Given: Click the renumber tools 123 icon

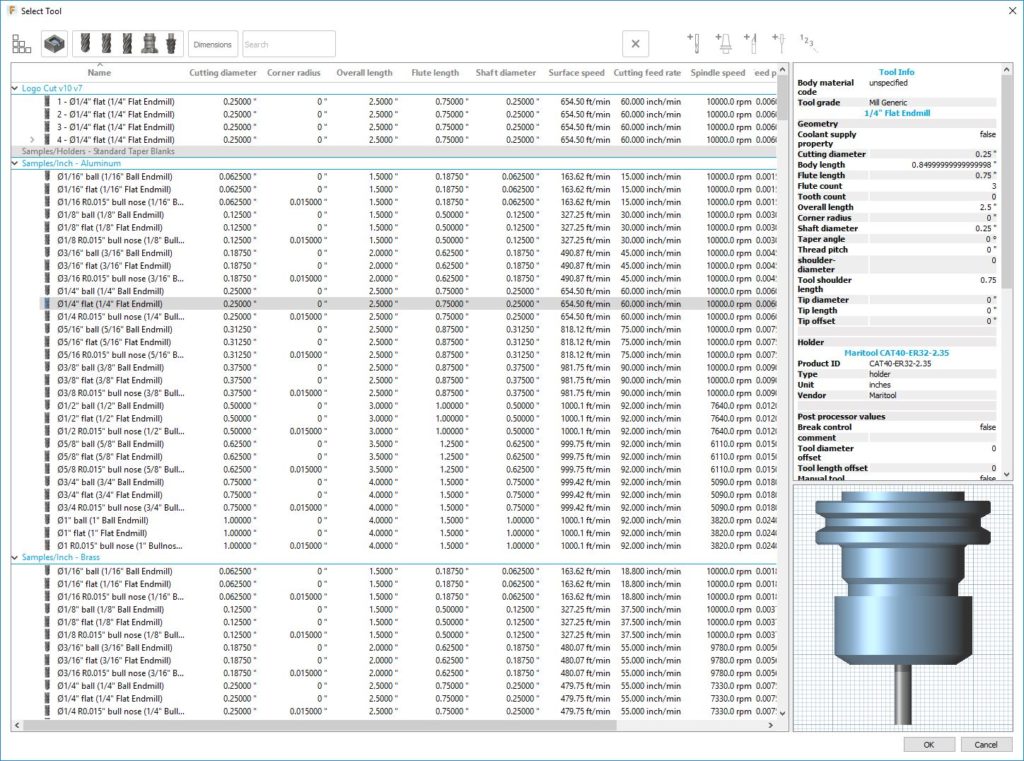Looking at the screenshot, I should 805,43.
